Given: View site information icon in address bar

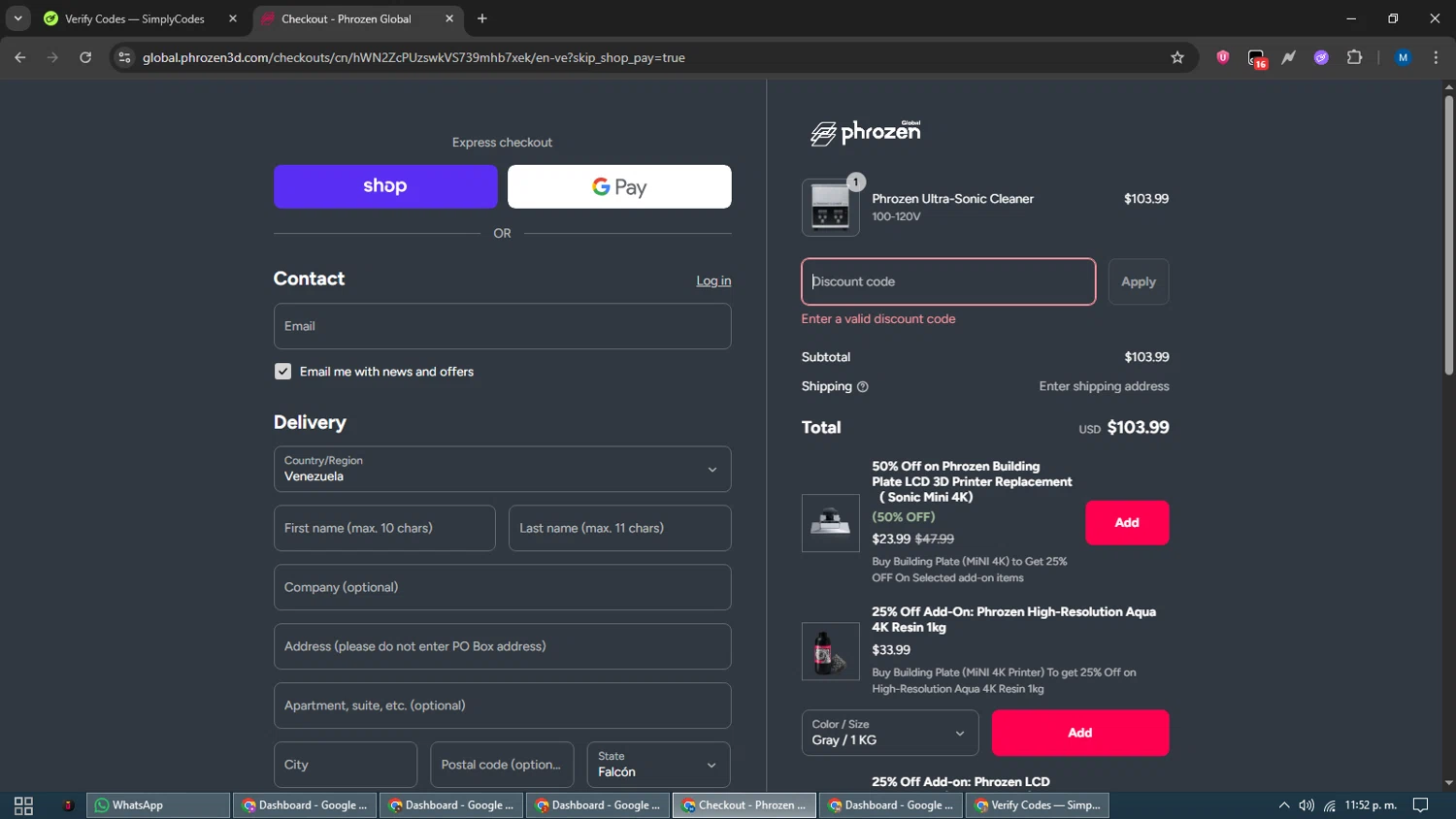Looking at the screenshot, I should [x=124, y=57].
